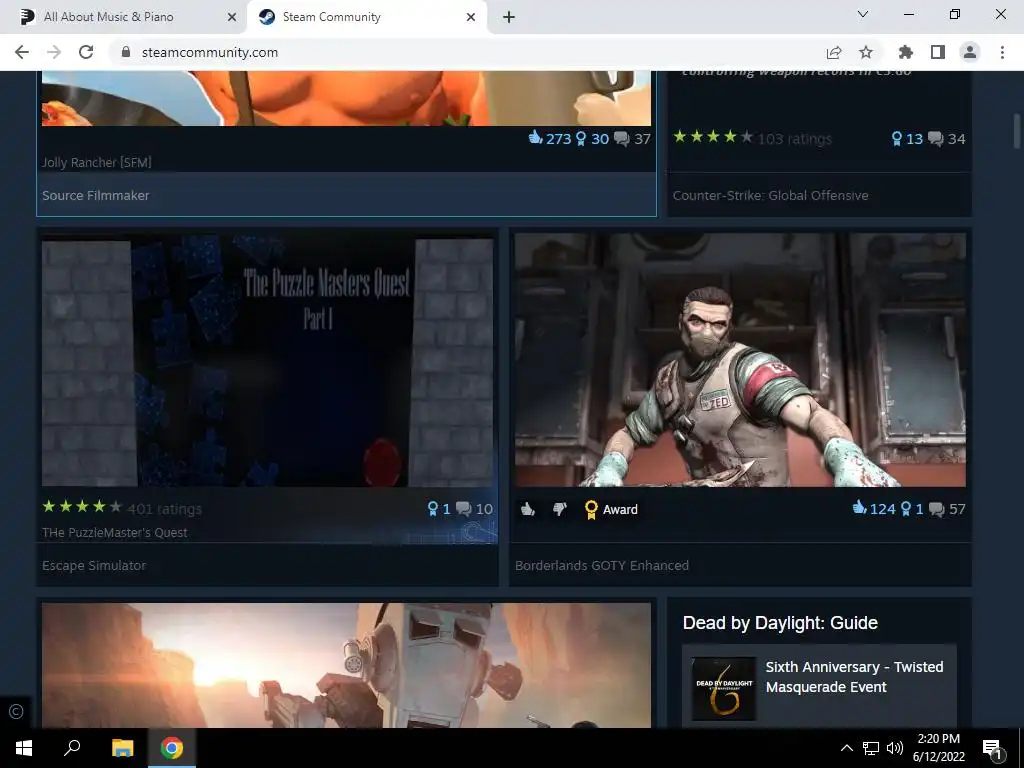Screen dimensions: 1024x768
Task: Click award ribbon icon on PuzzleMaster's Quest card
Action: tap(432, 509)
